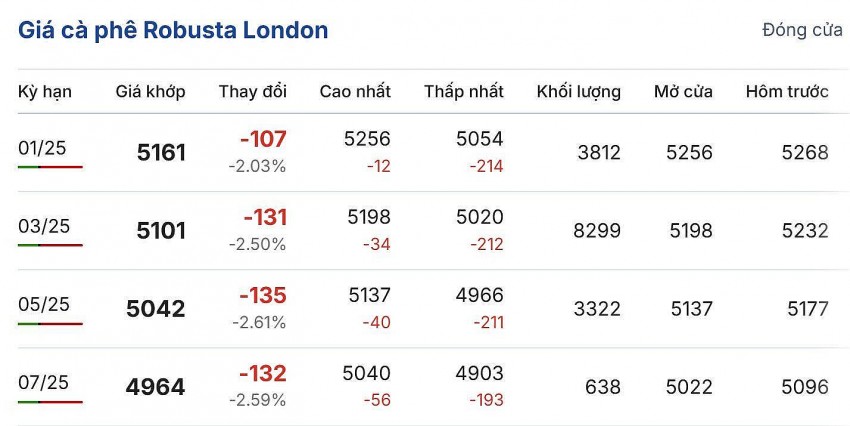Select the 05/25 contract term
This screenshot has width=850, height=426.
(44, 304)
